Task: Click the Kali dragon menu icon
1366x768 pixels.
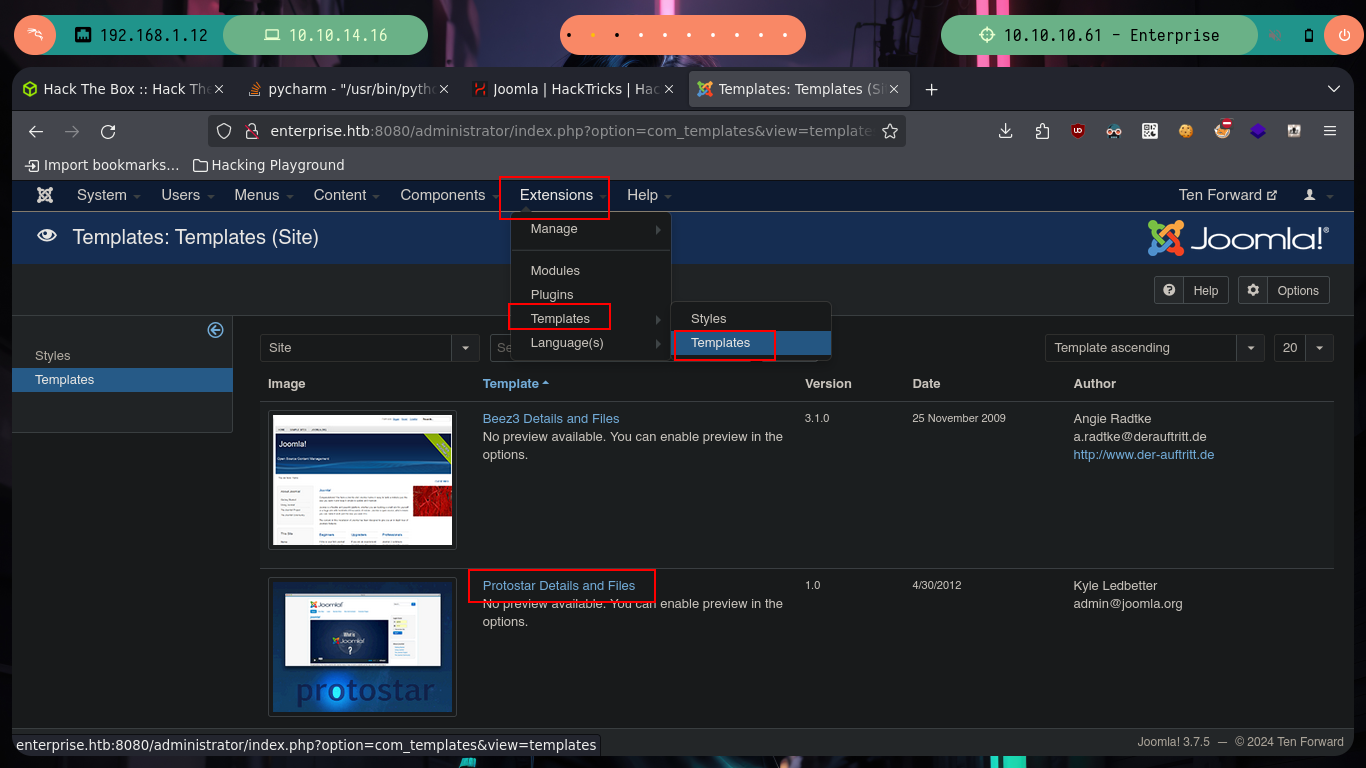Action: (x=35, y=35)
